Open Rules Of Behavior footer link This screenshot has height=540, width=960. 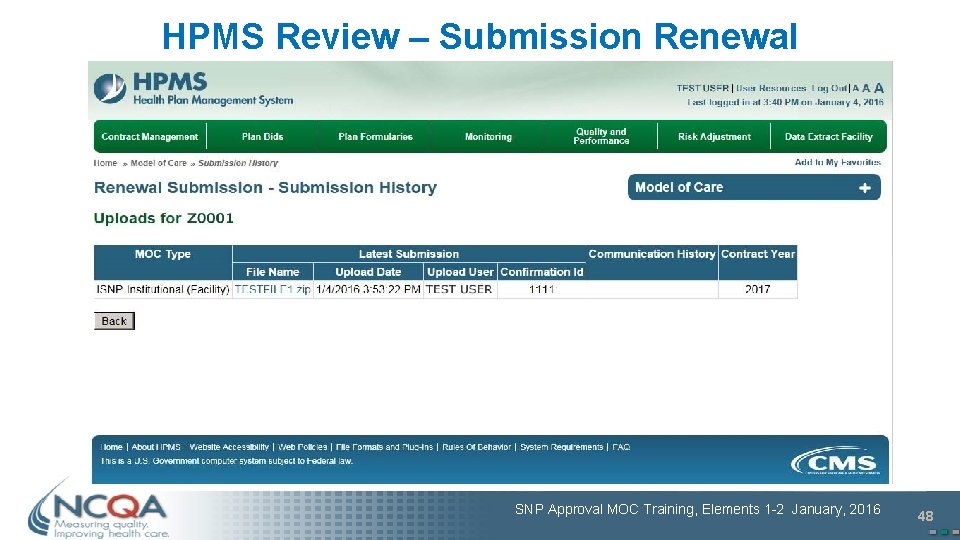pyautogui.click(x=476, y=447)
